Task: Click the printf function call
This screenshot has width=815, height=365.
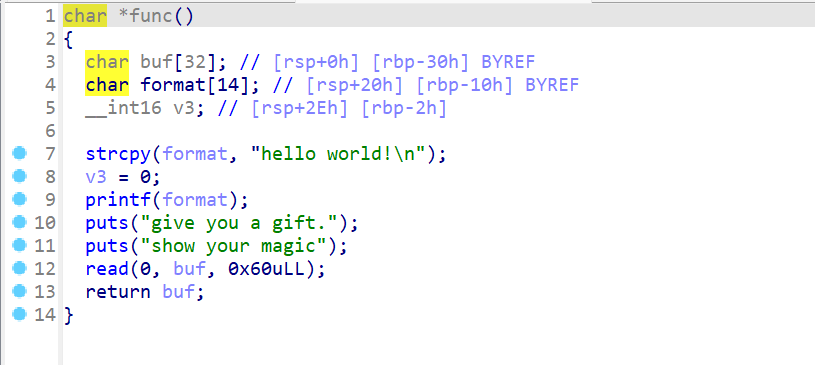Action: [x=118, y=200]
